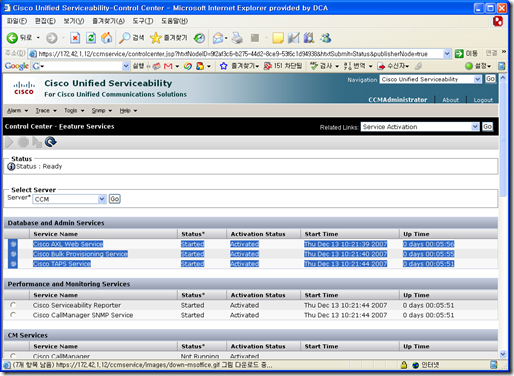Open the IE Tools menu (도구)
514x376 pixels.
pyautogui.click(x=143, y=21)
